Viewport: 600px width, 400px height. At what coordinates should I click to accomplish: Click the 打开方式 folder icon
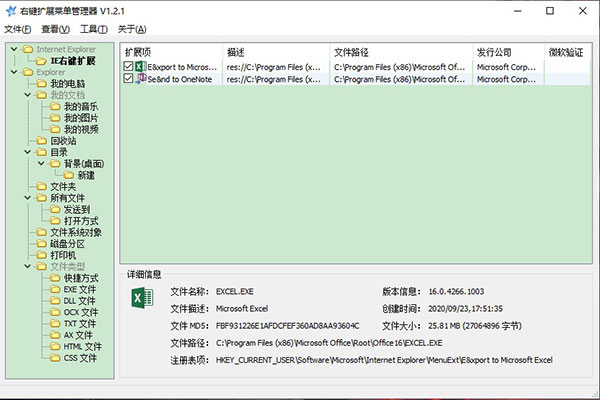(55, 220)
